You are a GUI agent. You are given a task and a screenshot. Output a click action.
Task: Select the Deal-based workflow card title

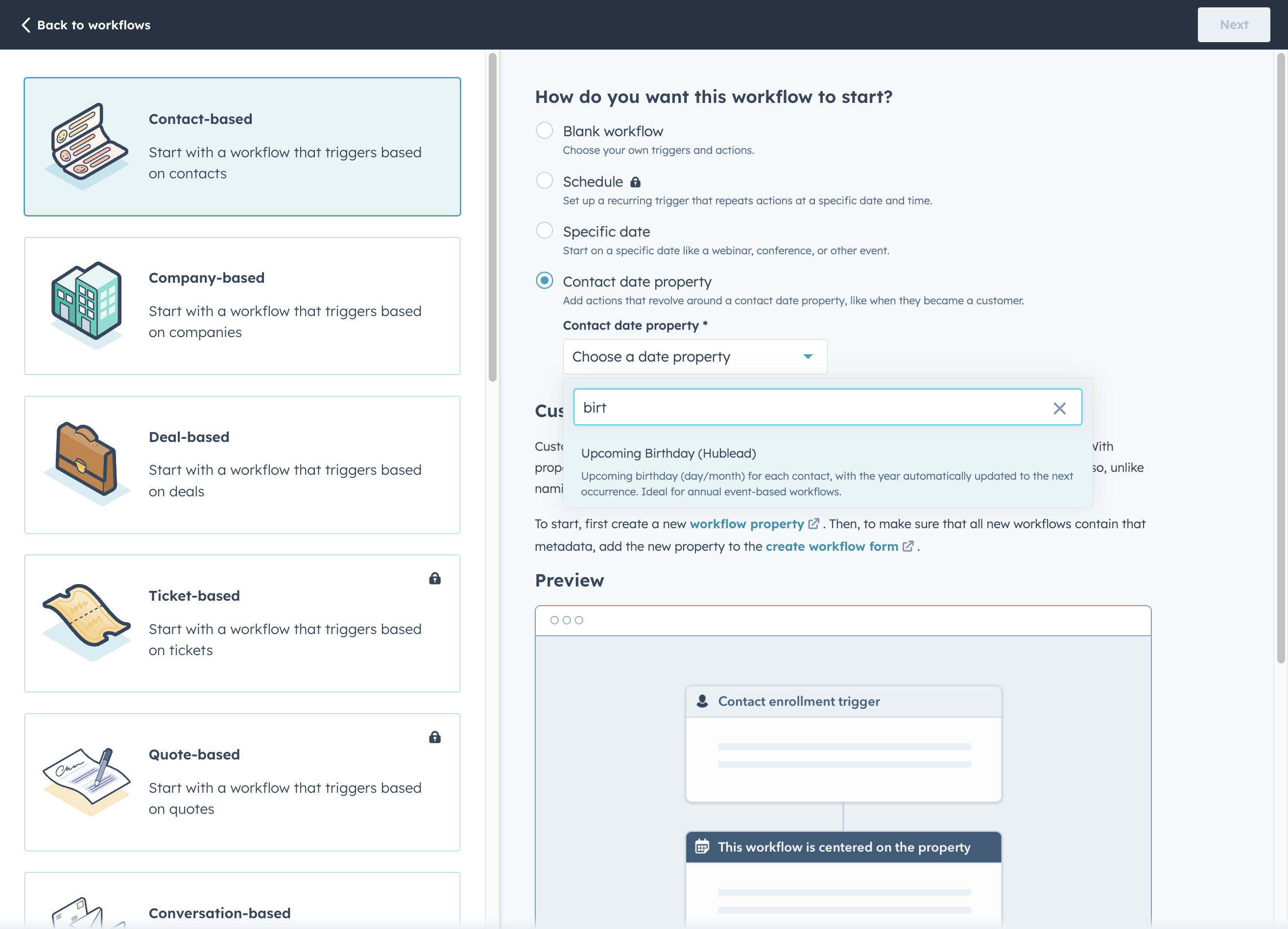click(189, 437)
